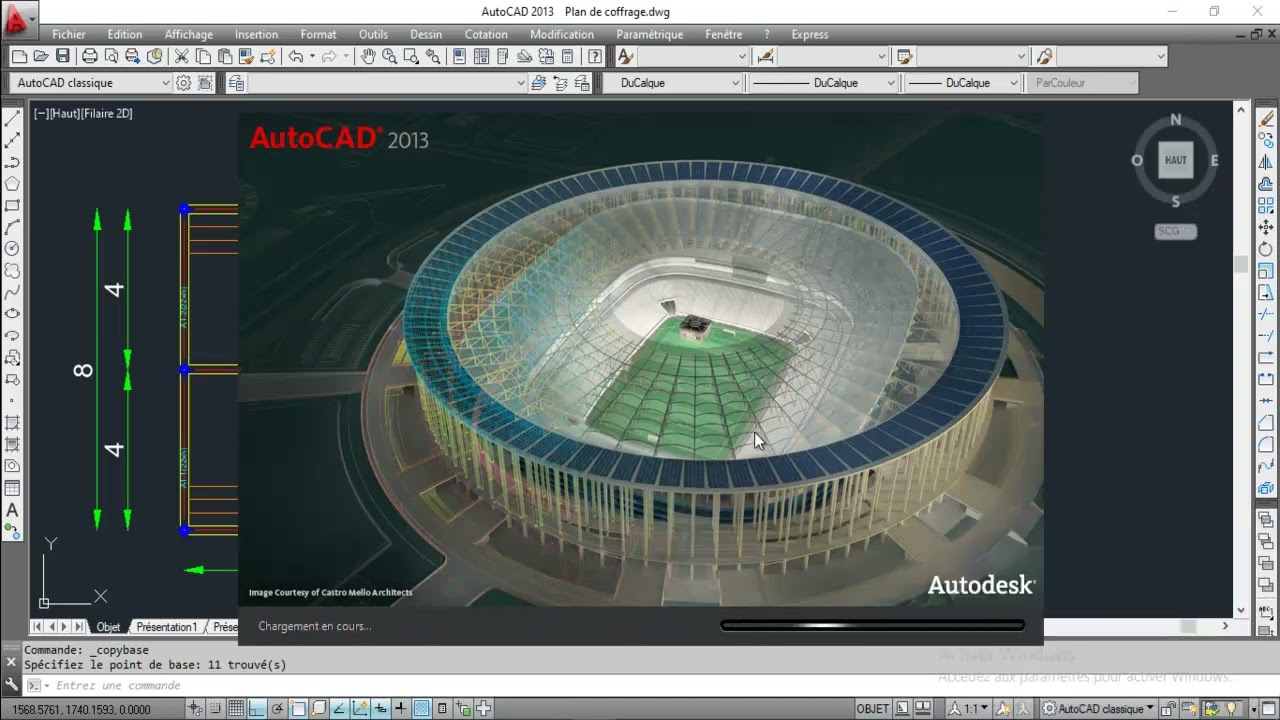Screen dimensions: 1280x720
Task: Select the Multiline Text 'A' tool
Action: point(13,511)
